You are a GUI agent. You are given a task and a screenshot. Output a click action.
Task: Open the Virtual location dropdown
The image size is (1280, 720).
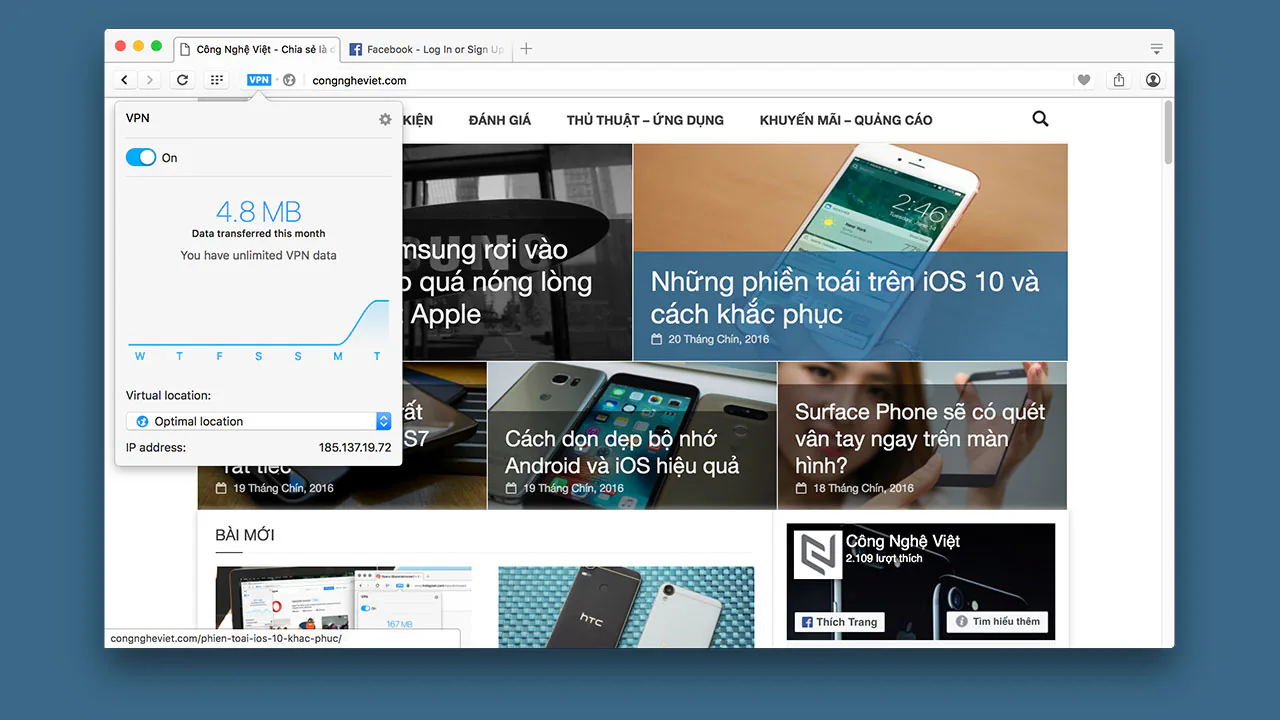258,421
